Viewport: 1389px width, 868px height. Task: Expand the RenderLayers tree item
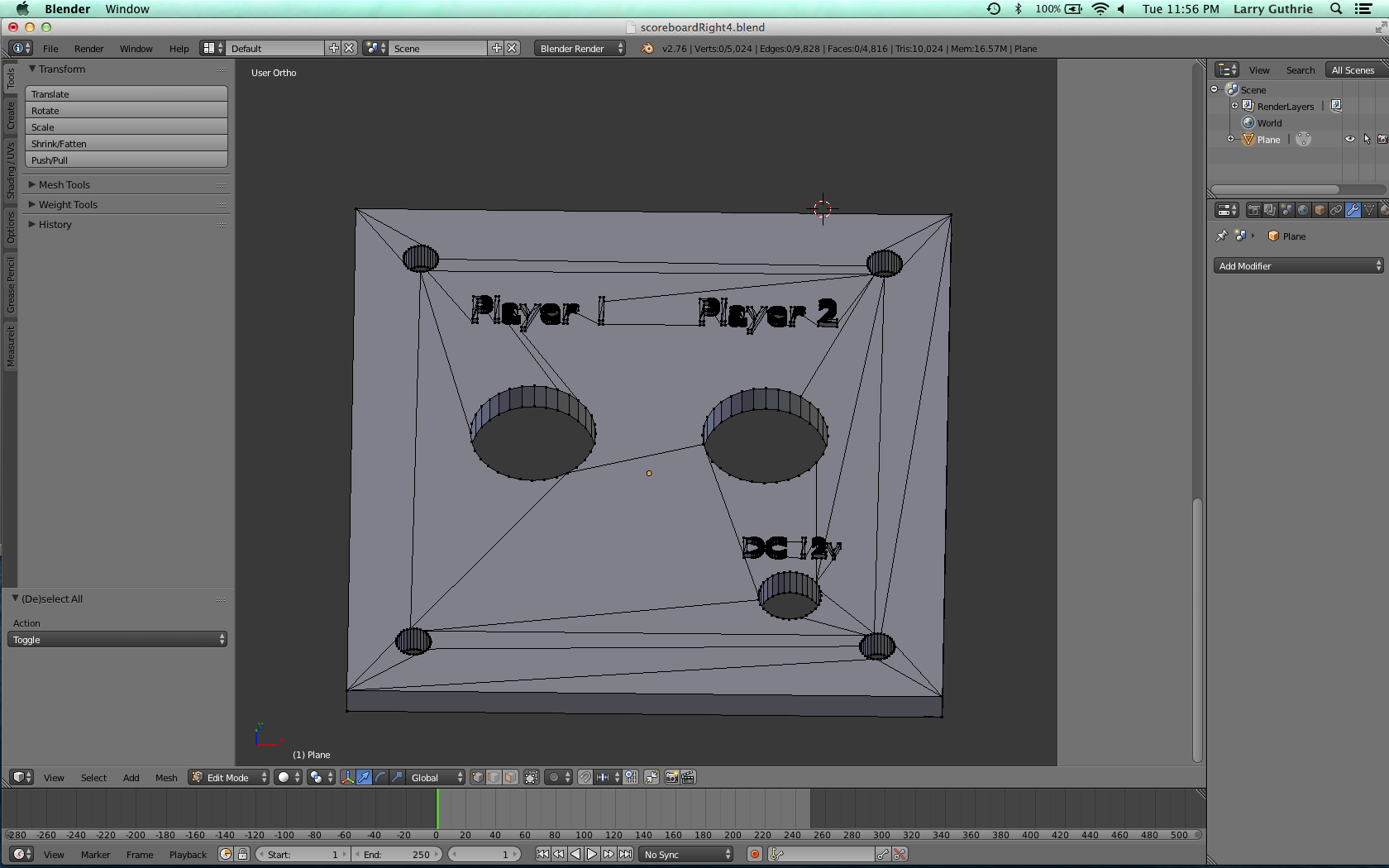tap(1234, 106)
